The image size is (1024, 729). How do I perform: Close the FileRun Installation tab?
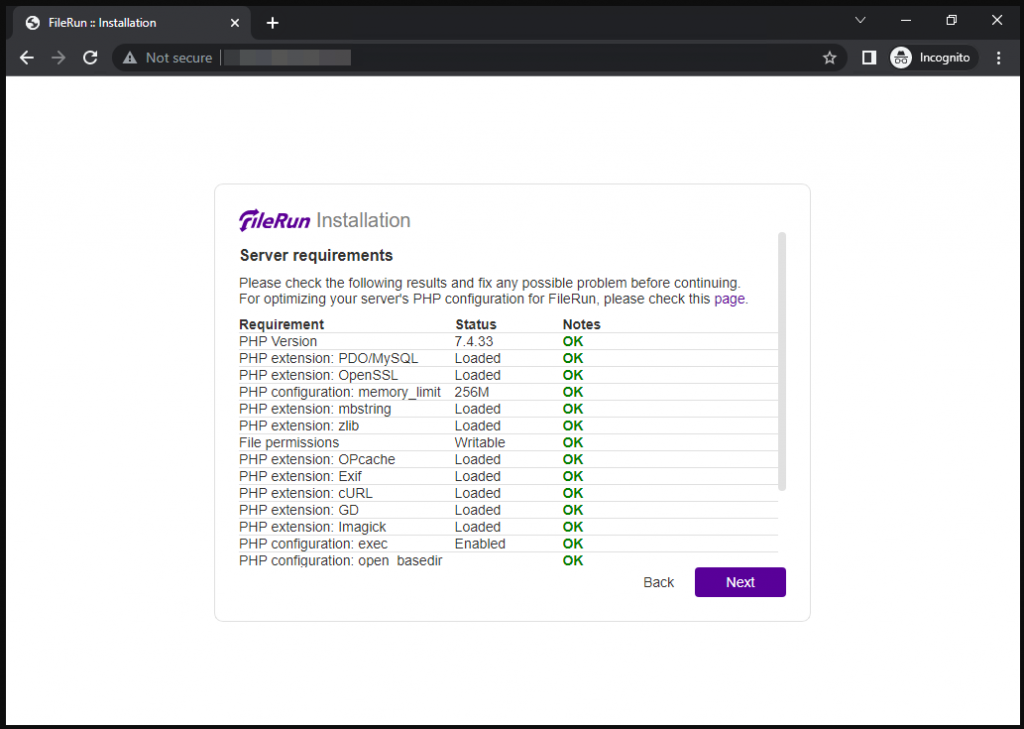tap(235, 23)
